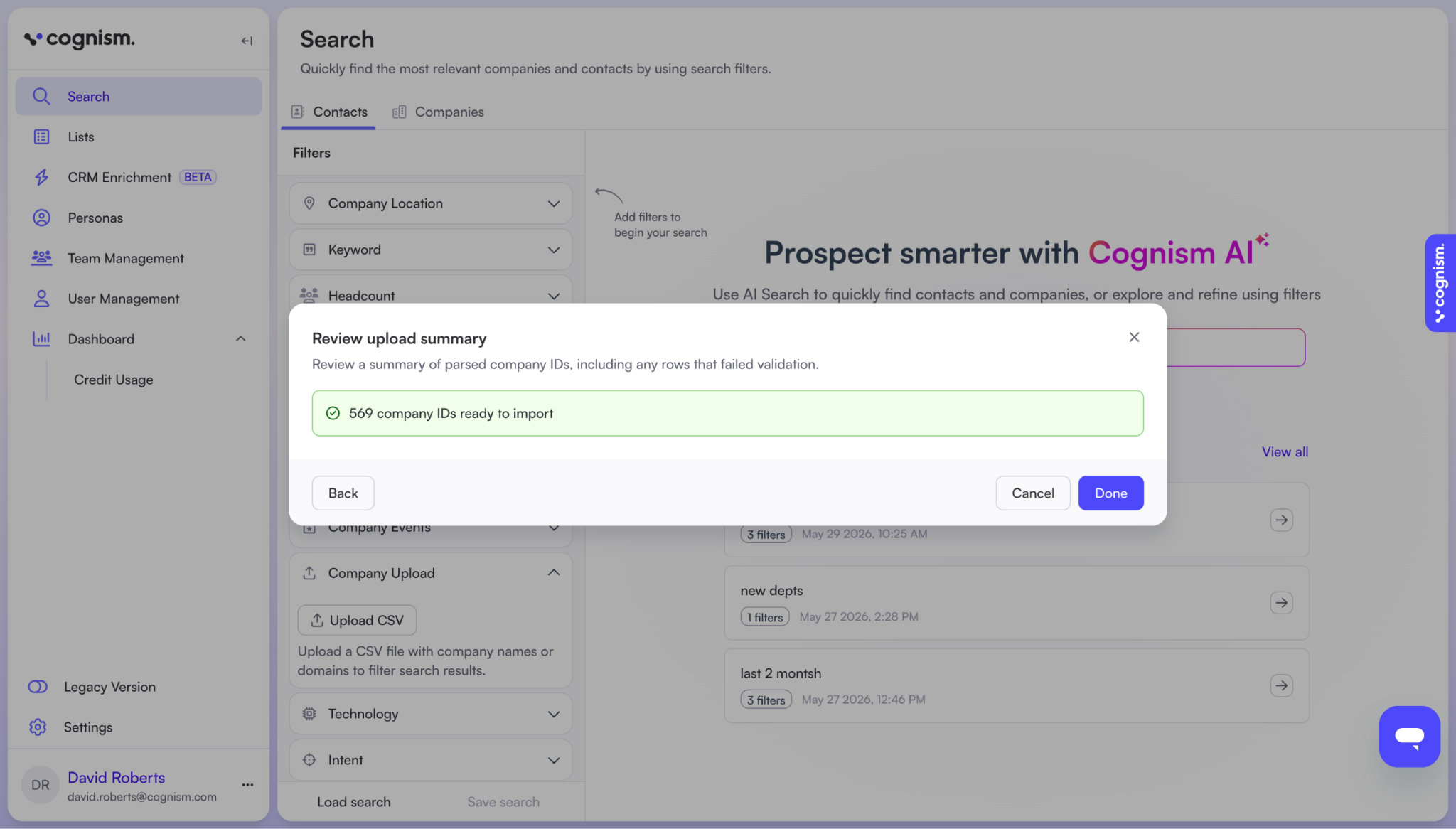This screenshot has width=1456, height=829.
Task: Toggle the Legacy Version switch
Action: 38,687
